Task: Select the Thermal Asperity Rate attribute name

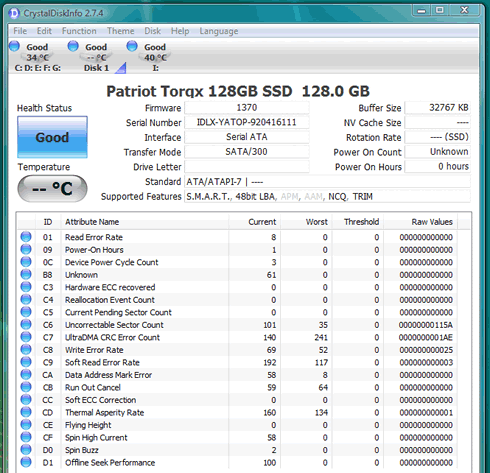Action: pyautogui.click(x=104, y=413)
